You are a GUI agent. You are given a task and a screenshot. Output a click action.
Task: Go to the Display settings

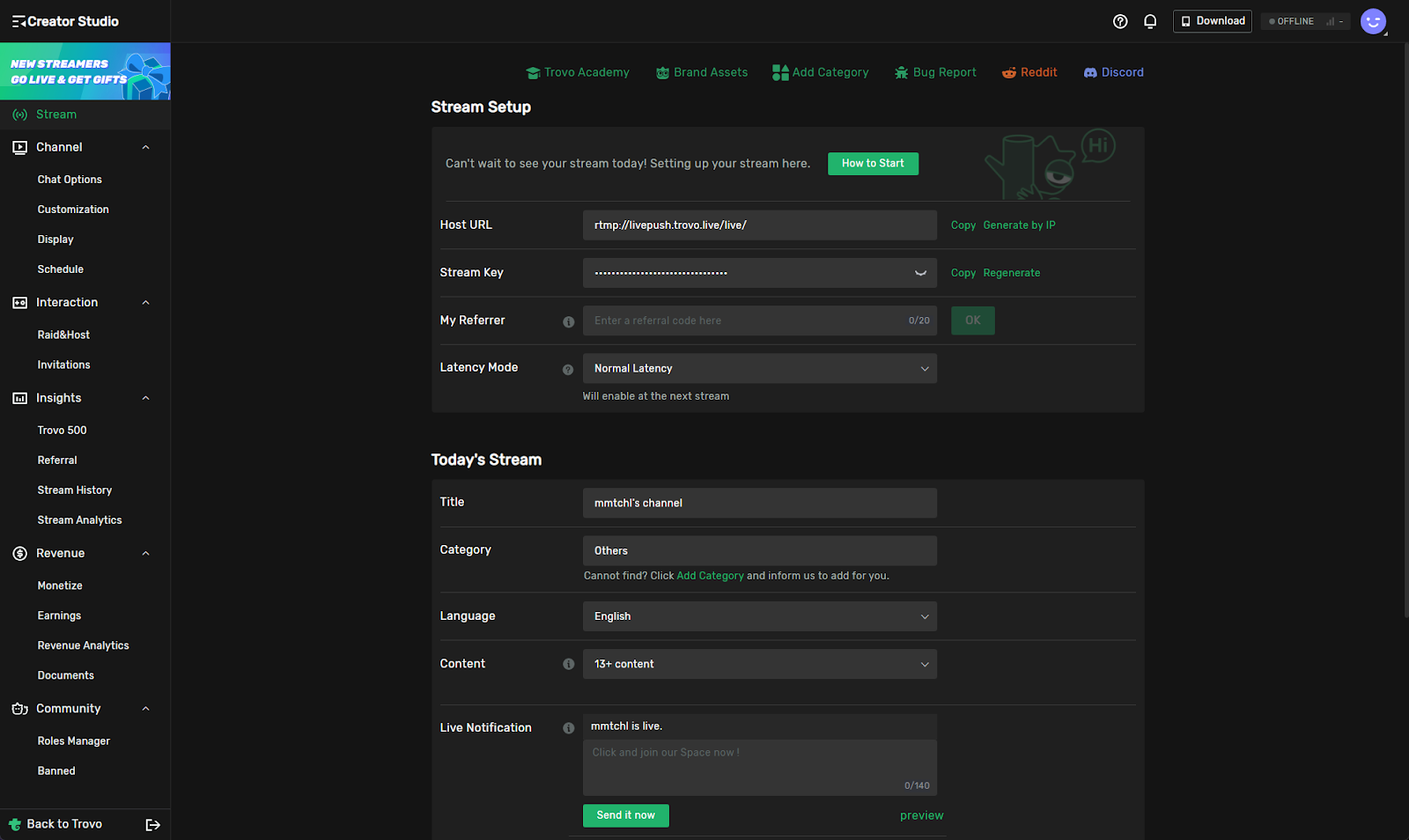point(55,239)
